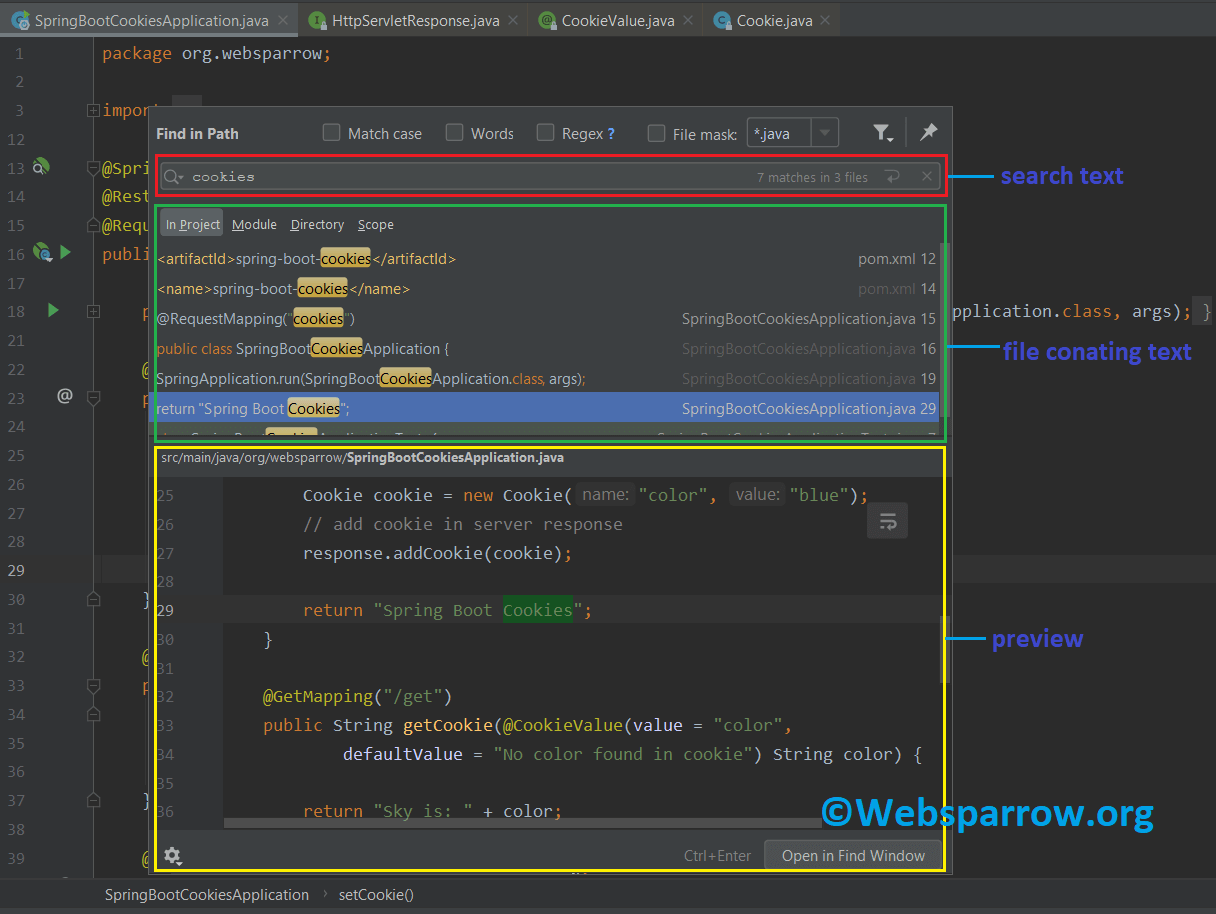
Task: Enable the Match case checkbox
Action: pyautogui.click(x=330, y=132)
